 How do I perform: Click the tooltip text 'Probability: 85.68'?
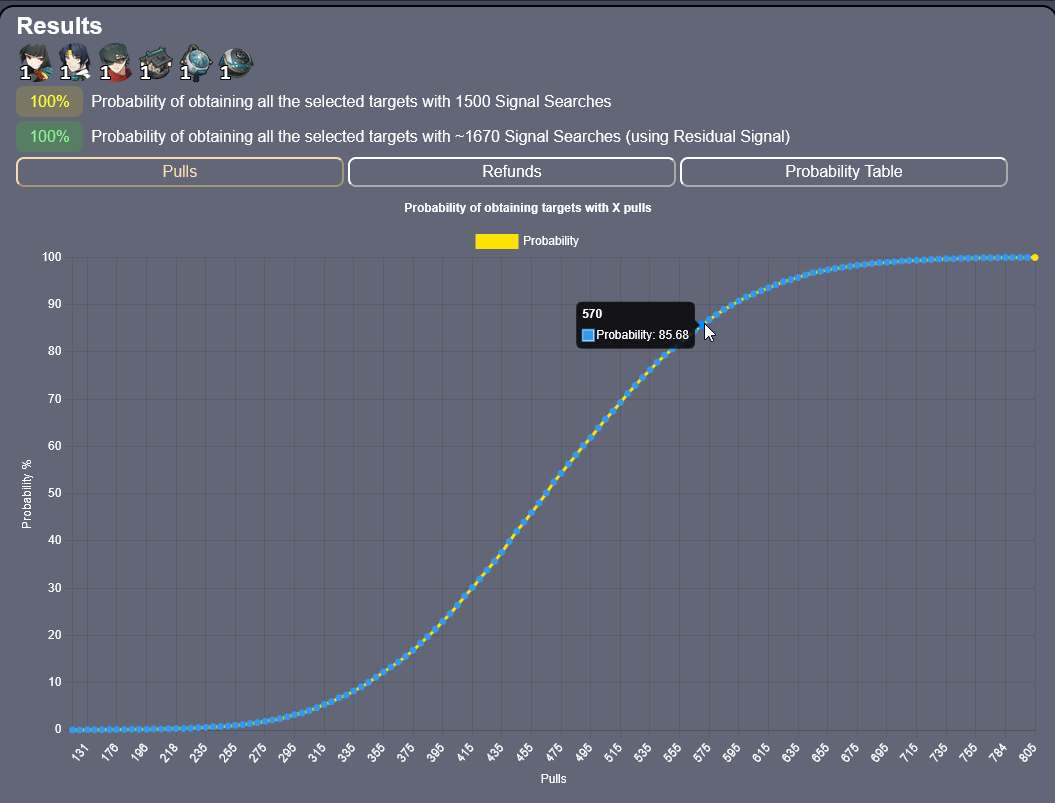pyautogui.click(x=643, y=335)
